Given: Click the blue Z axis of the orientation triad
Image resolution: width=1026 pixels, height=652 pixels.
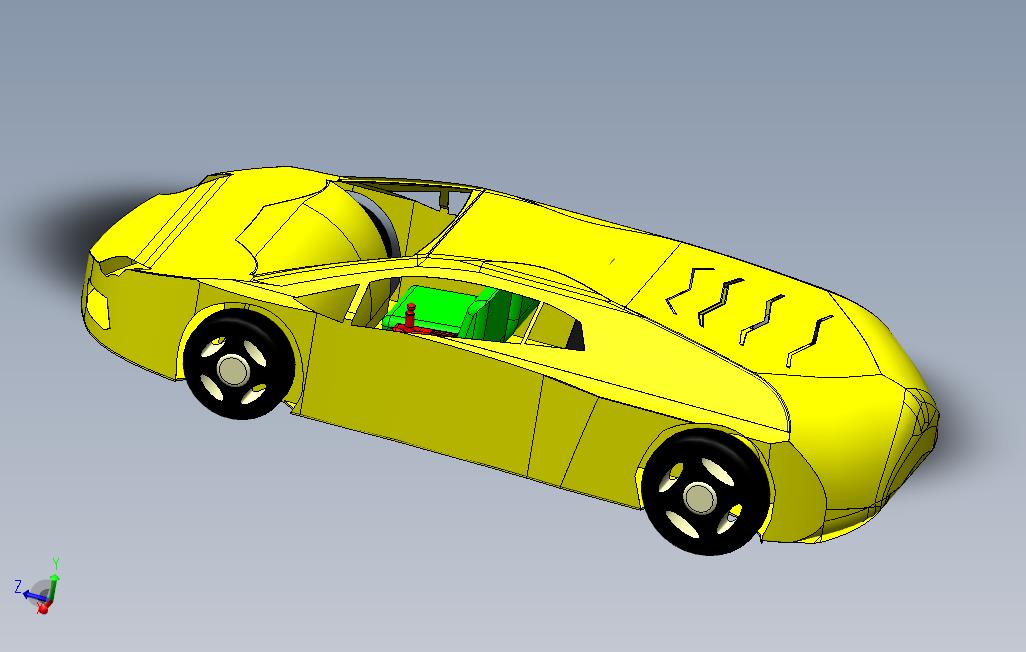Looking at the screenshot, I should pos(33,594).
